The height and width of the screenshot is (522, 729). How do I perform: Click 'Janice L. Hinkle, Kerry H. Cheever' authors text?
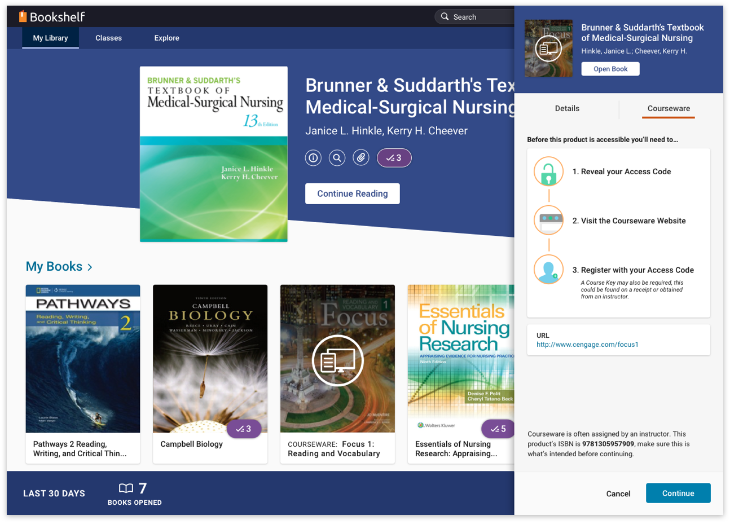386,131
